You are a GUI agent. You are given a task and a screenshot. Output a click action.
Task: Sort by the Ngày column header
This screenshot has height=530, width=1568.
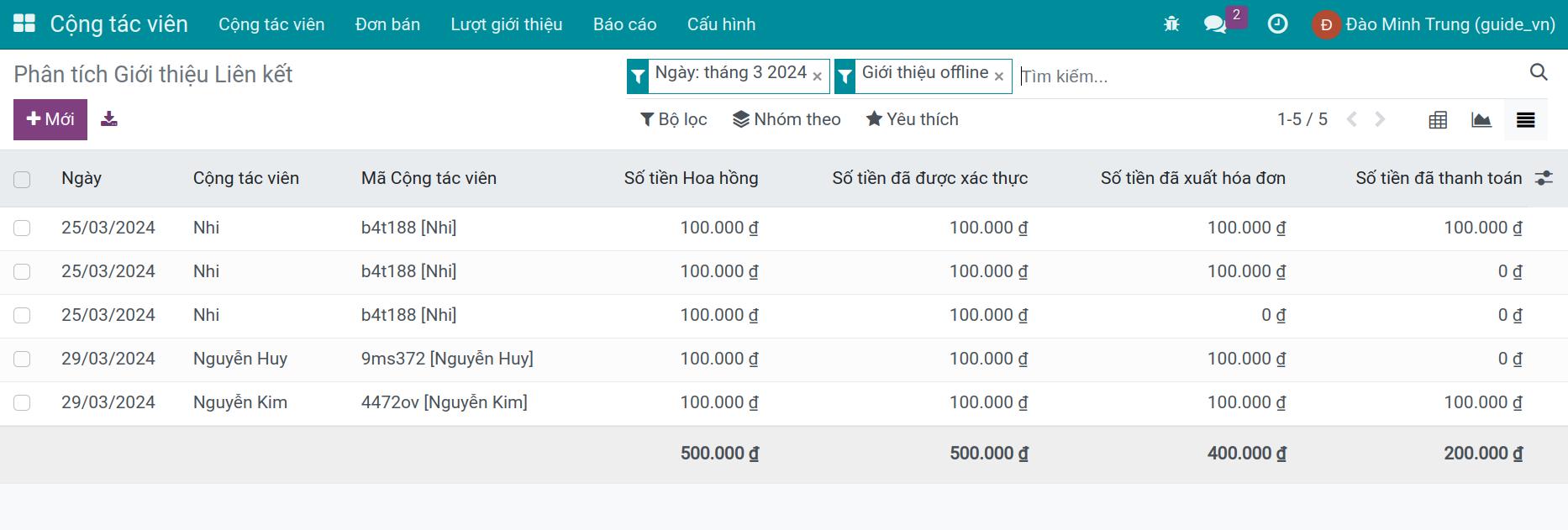pos(82,178)
